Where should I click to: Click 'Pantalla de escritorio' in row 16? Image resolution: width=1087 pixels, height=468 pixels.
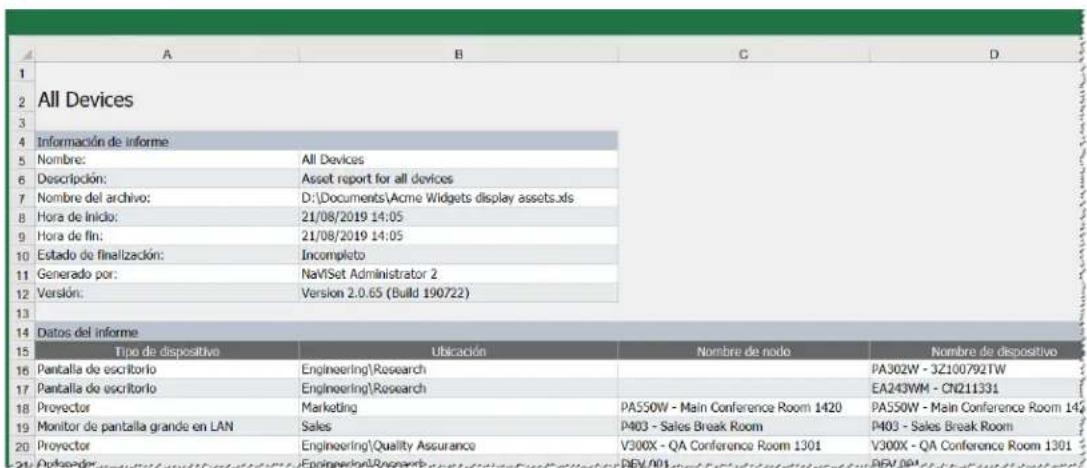166,371
